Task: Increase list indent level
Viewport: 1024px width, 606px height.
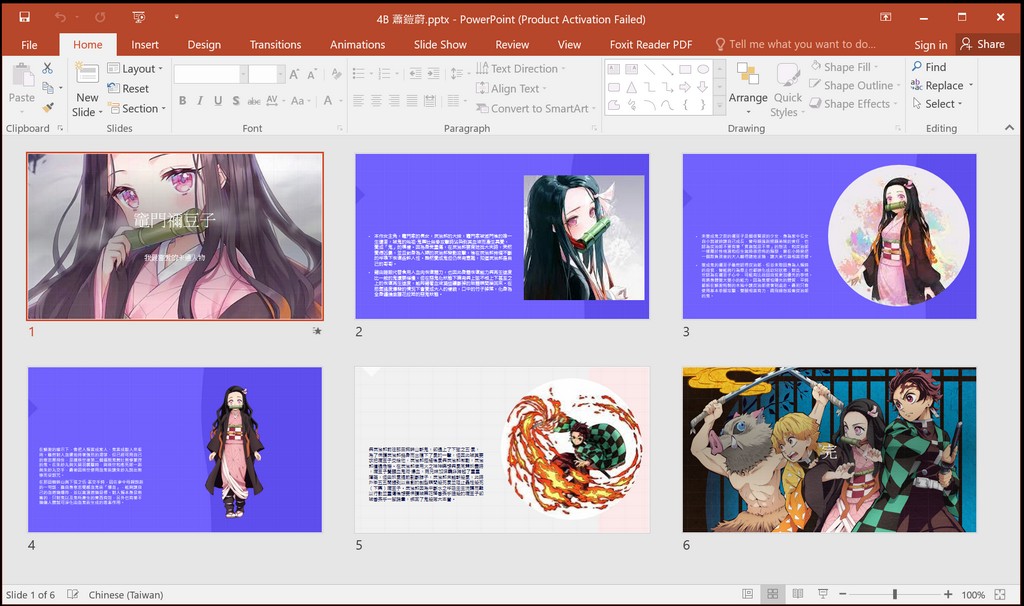Action: pos(433,74)
